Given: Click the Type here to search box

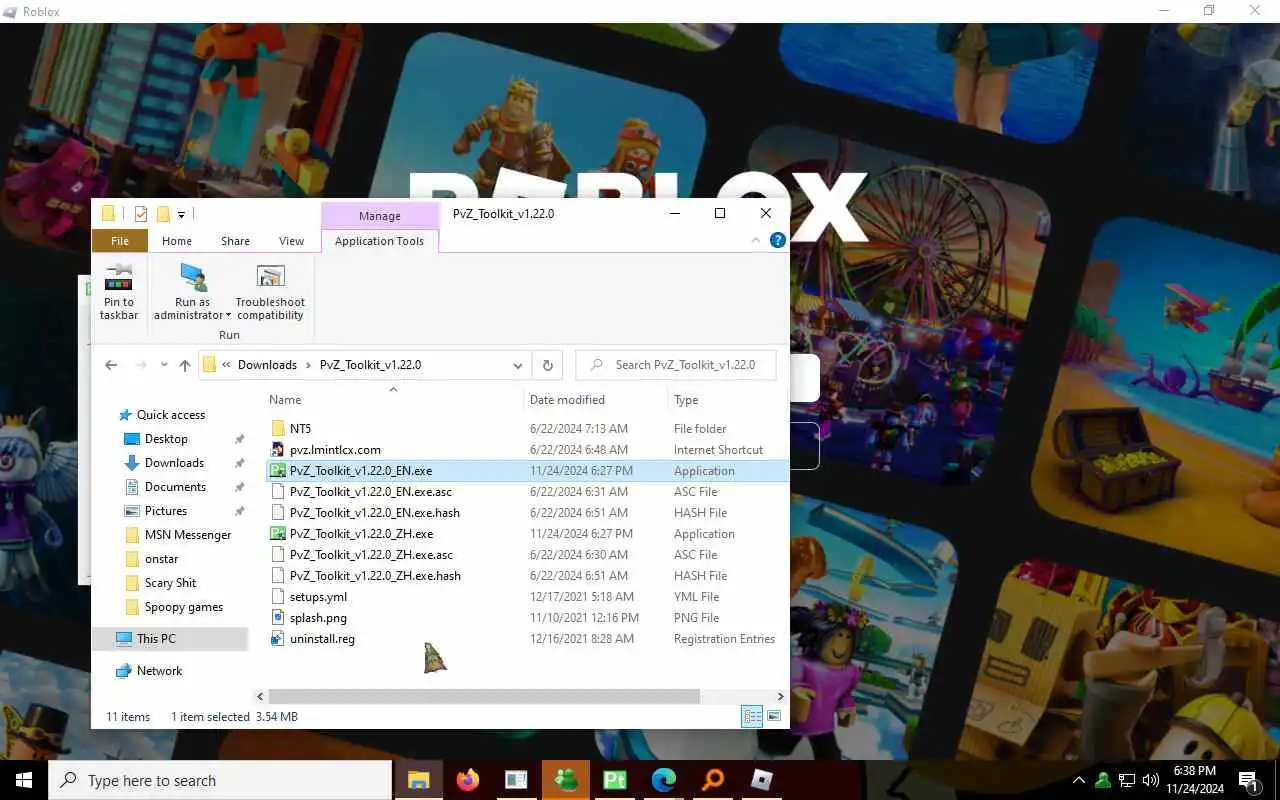Looking at the screenshot, I should [x=220, y=780].
